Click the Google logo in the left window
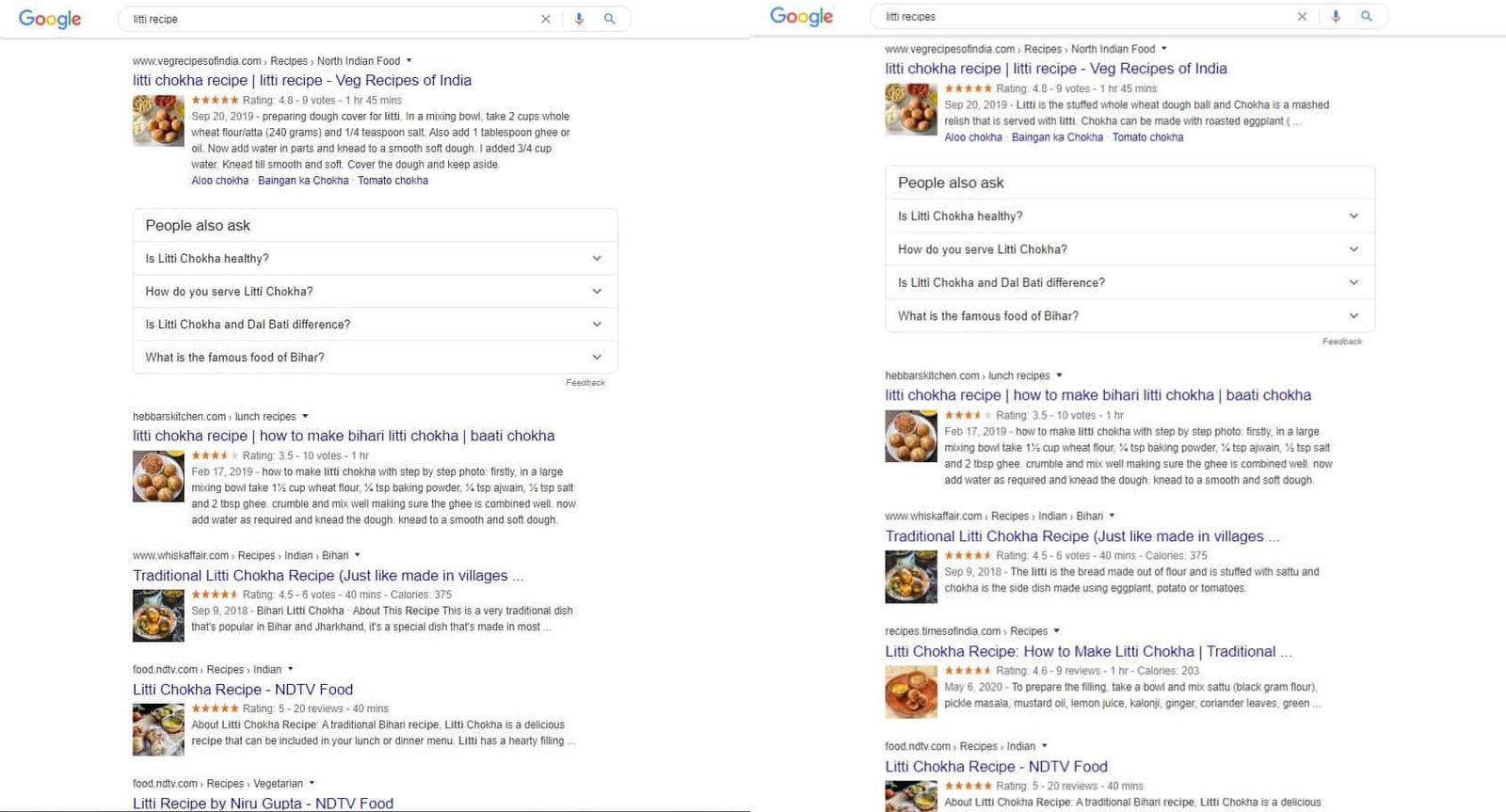The width and height of the screenshot is (1506, 812). pos(50,19)
